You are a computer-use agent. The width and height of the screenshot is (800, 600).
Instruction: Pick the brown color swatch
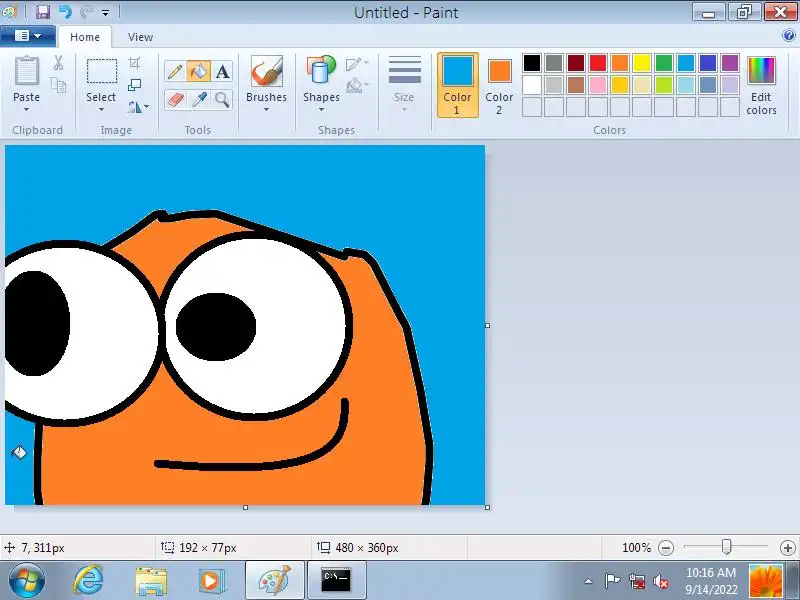click(x=576, y=85)
